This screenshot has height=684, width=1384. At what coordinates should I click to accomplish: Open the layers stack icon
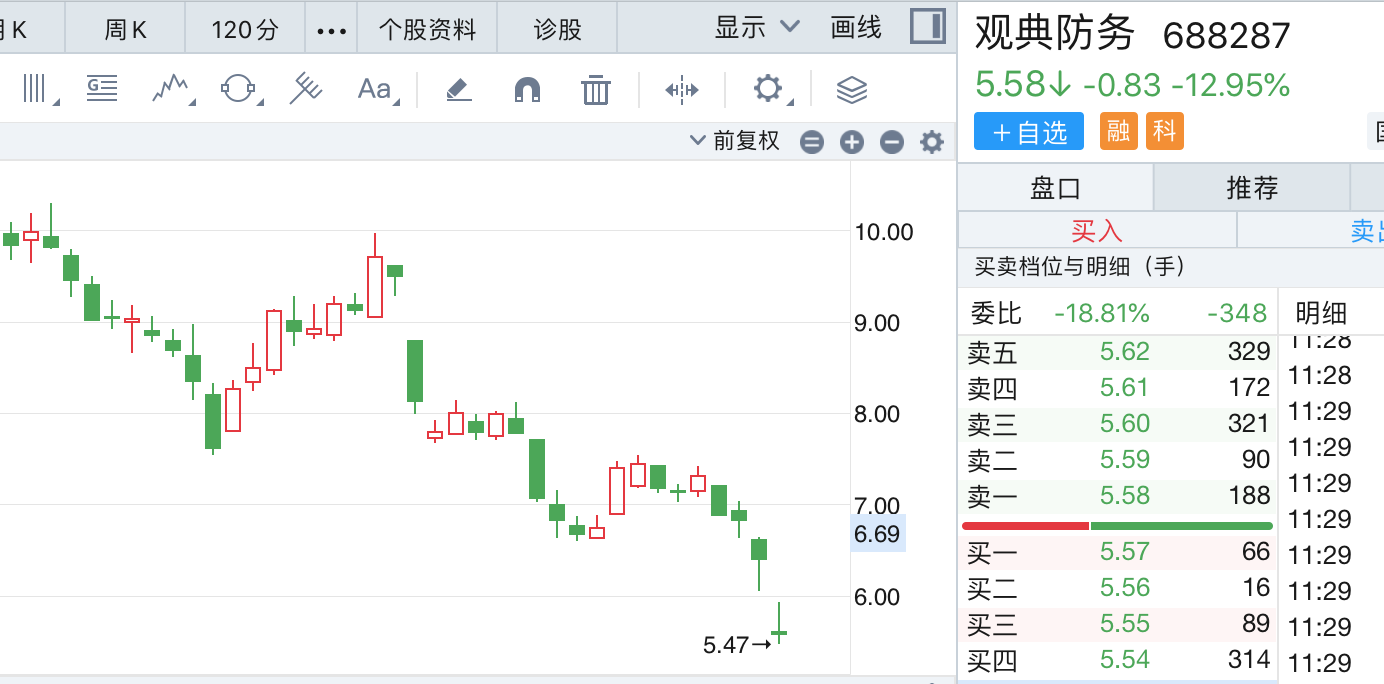[x=851, y=90]
